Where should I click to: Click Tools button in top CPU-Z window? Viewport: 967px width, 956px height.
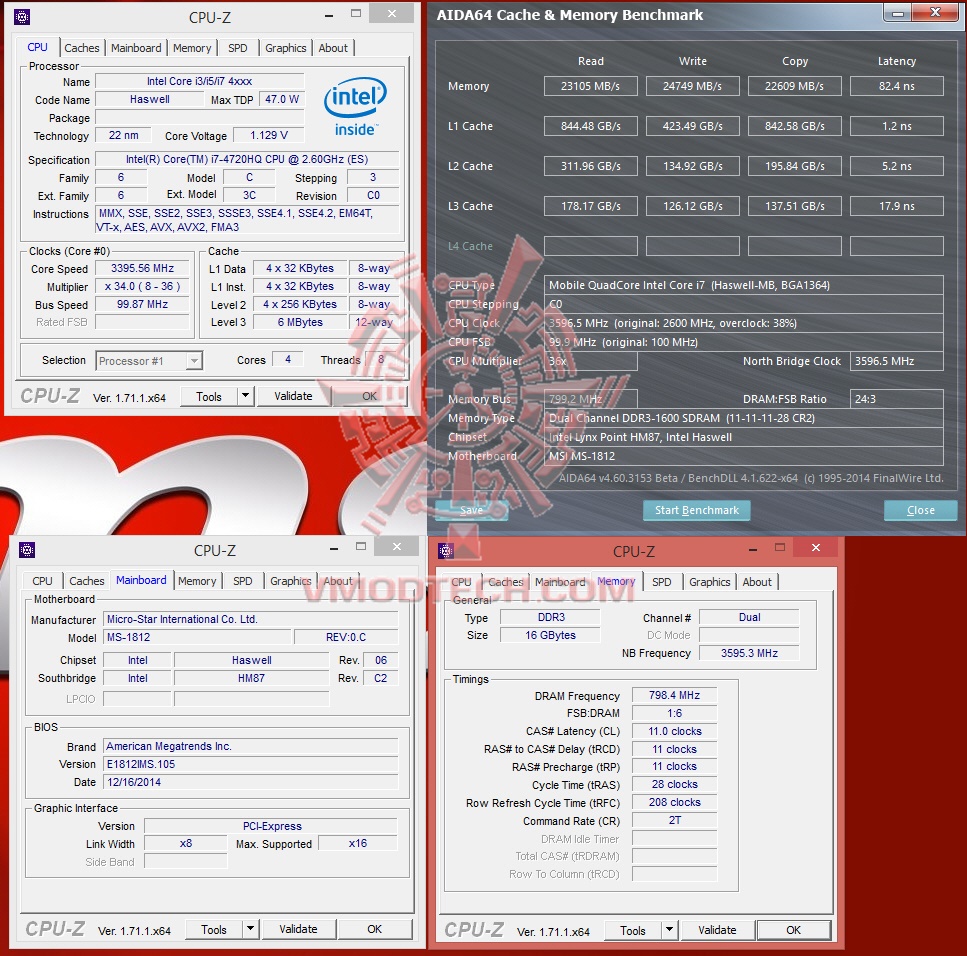point(209,397)
